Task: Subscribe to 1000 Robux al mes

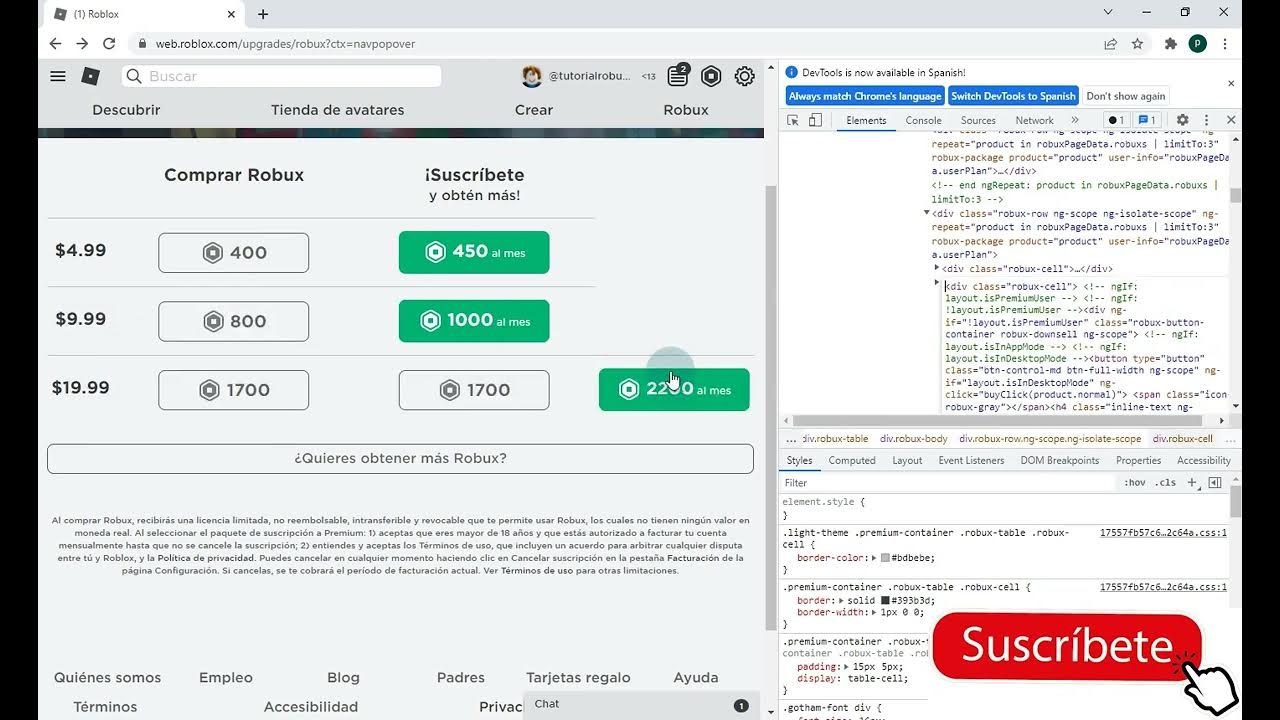Action: [474, 321]
